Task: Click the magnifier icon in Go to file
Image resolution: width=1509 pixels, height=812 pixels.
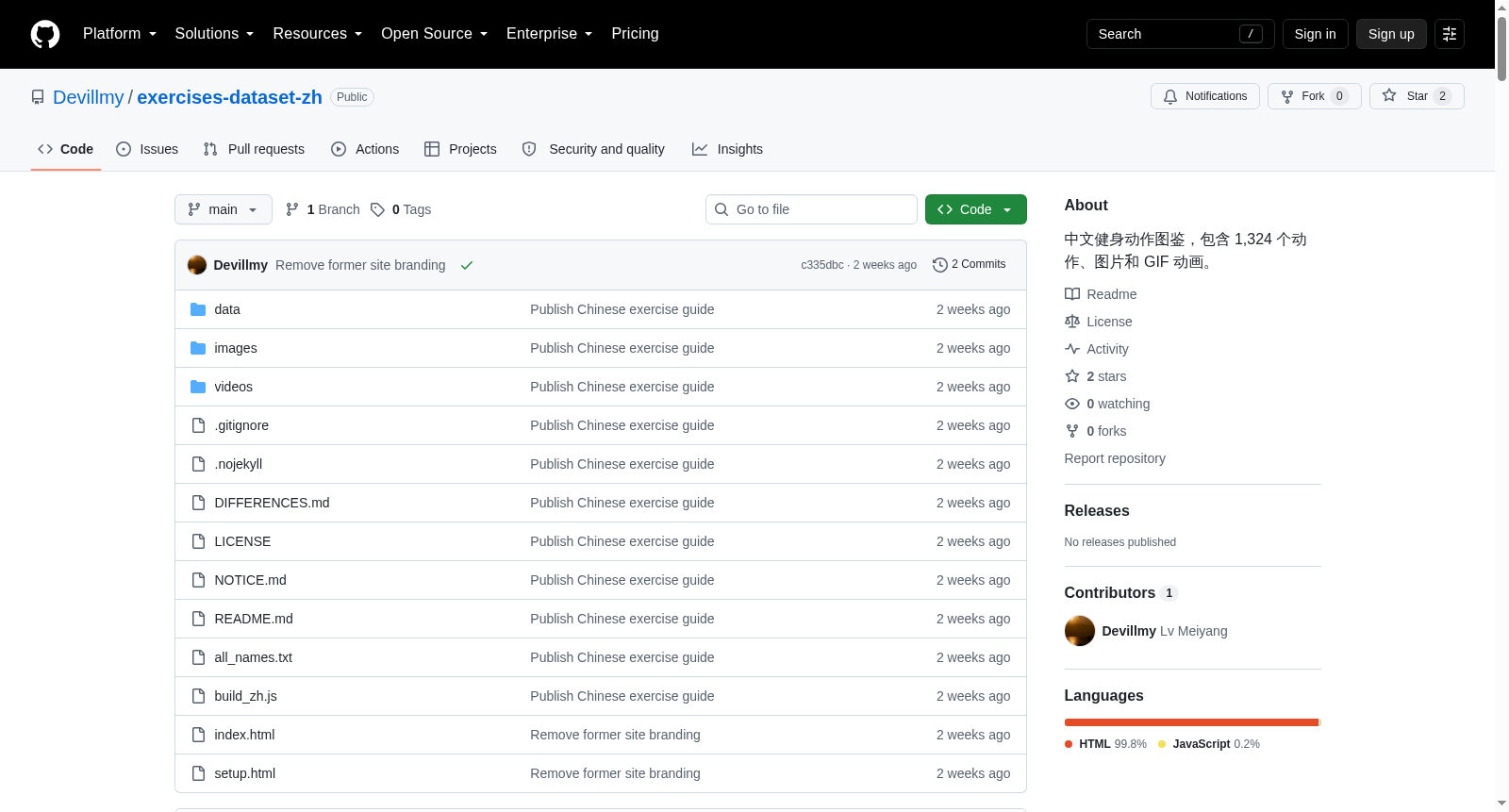Action: [721, 209]
